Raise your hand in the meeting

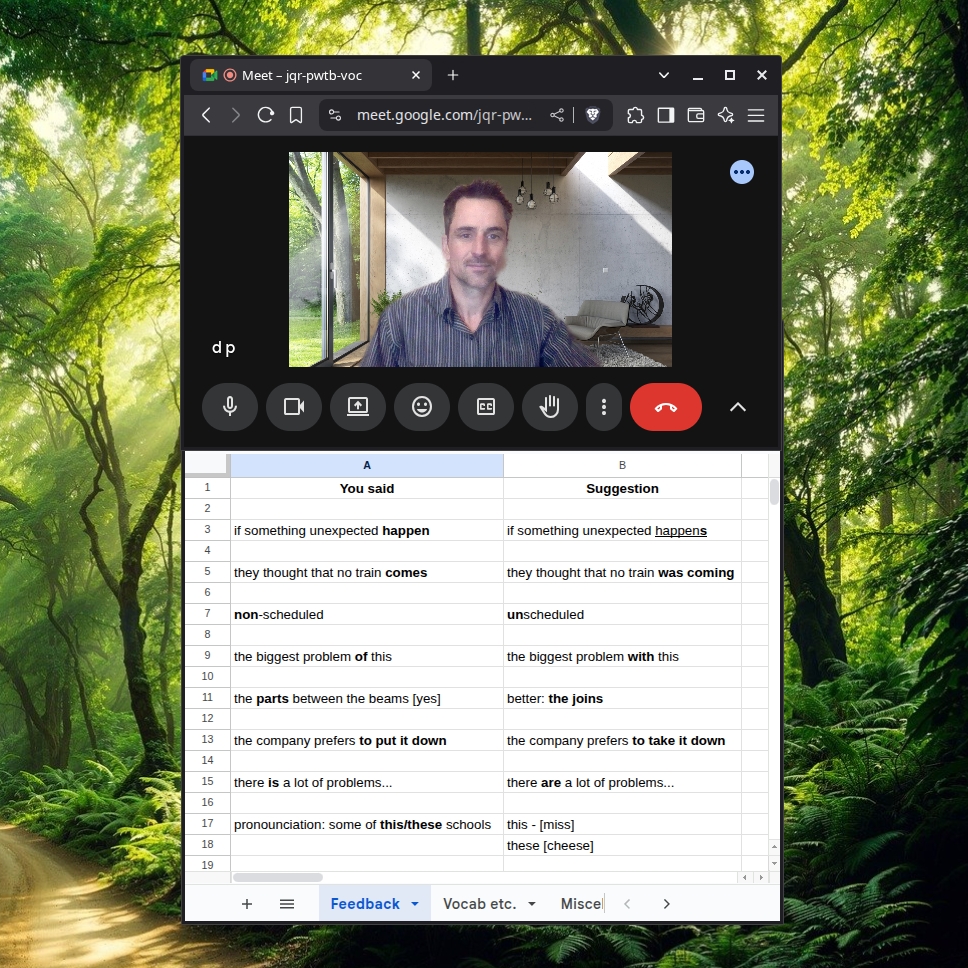[550, 407]
